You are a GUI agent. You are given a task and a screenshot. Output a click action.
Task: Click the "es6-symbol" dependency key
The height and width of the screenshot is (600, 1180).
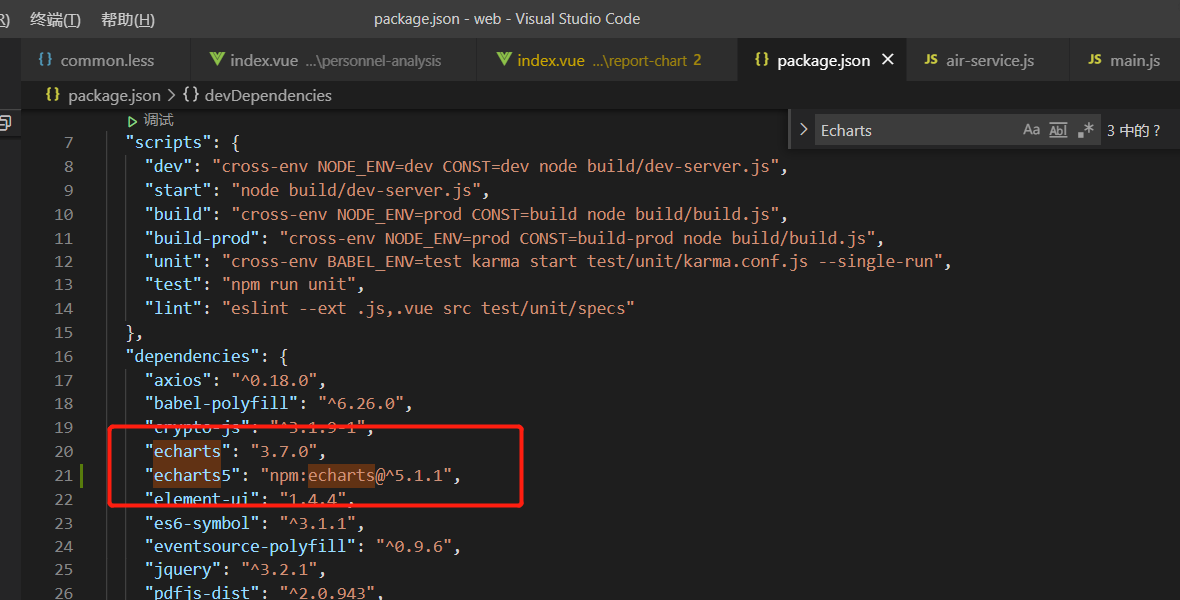point(202,523)
